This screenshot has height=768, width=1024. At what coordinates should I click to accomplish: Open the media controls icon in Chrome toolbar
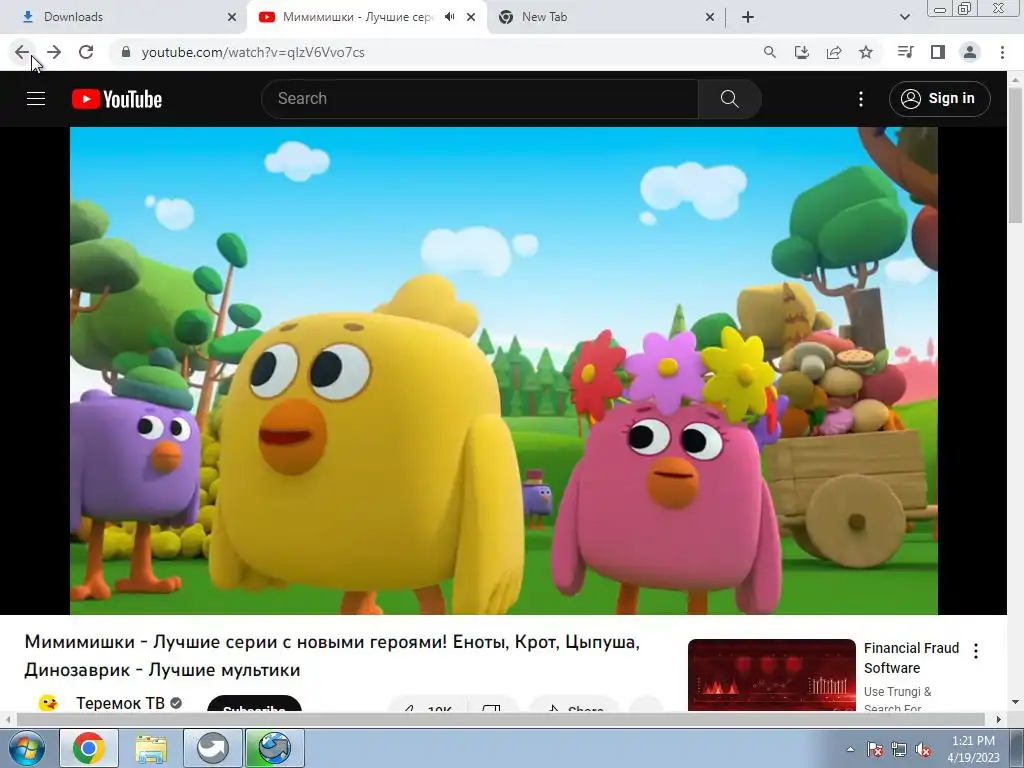pos(906,52)
